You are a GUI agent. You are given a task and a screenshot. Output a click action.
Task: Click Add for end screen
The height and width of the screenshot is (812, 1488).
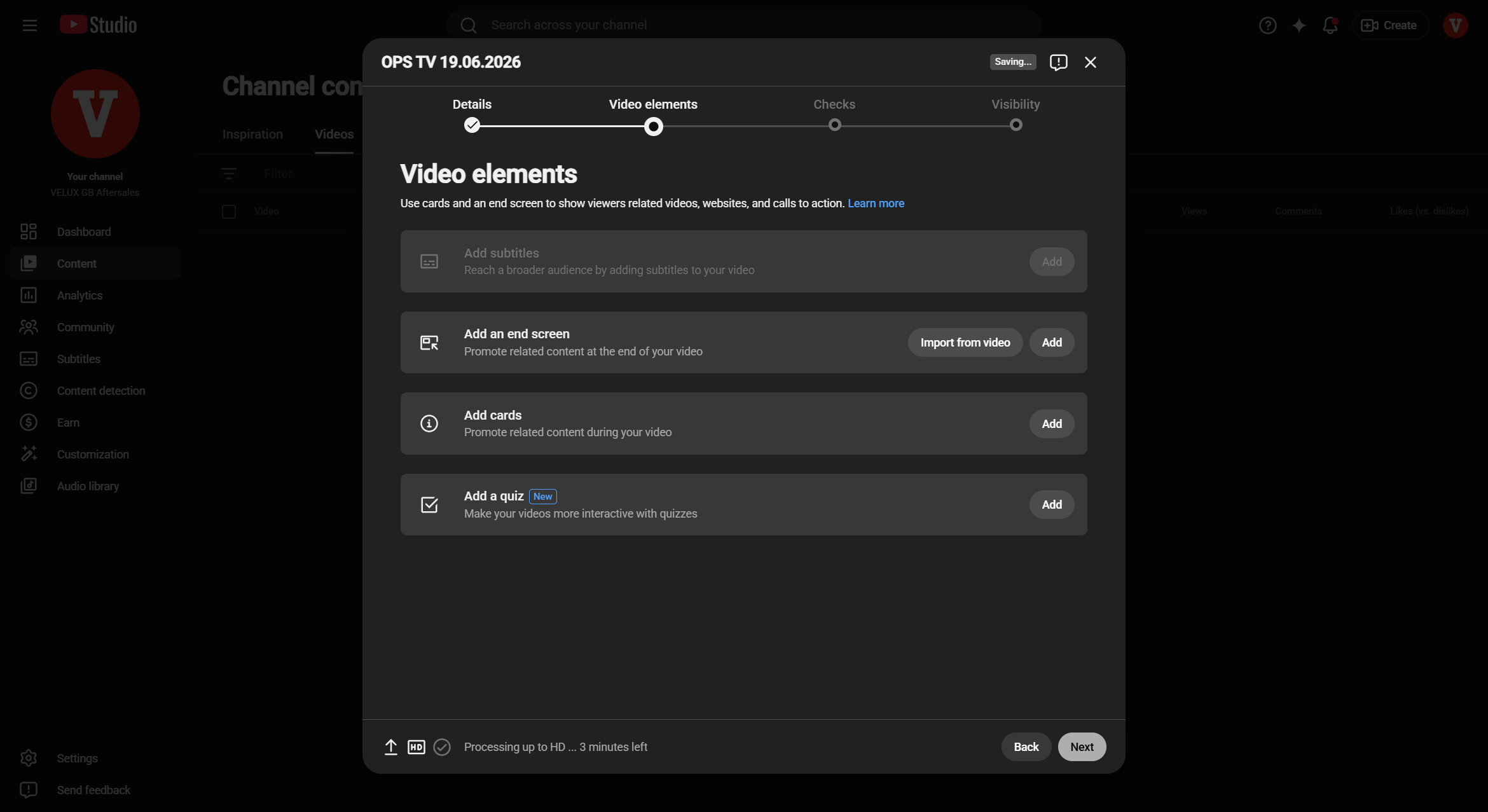[x=1052, y=342]
